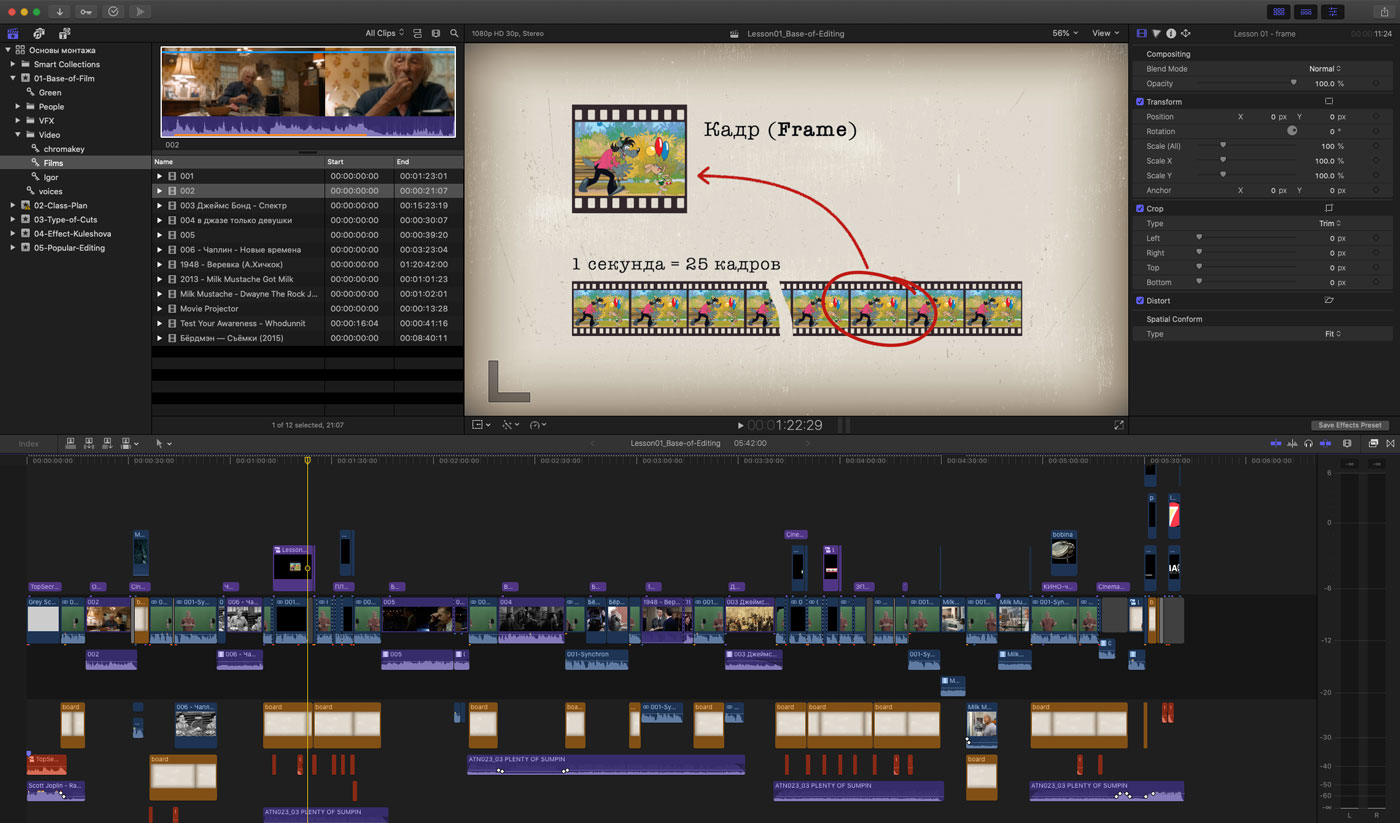Screen dimensions: 1400x823
Task: Show the Photos and Audio sidebar
Action: (39, 33)
